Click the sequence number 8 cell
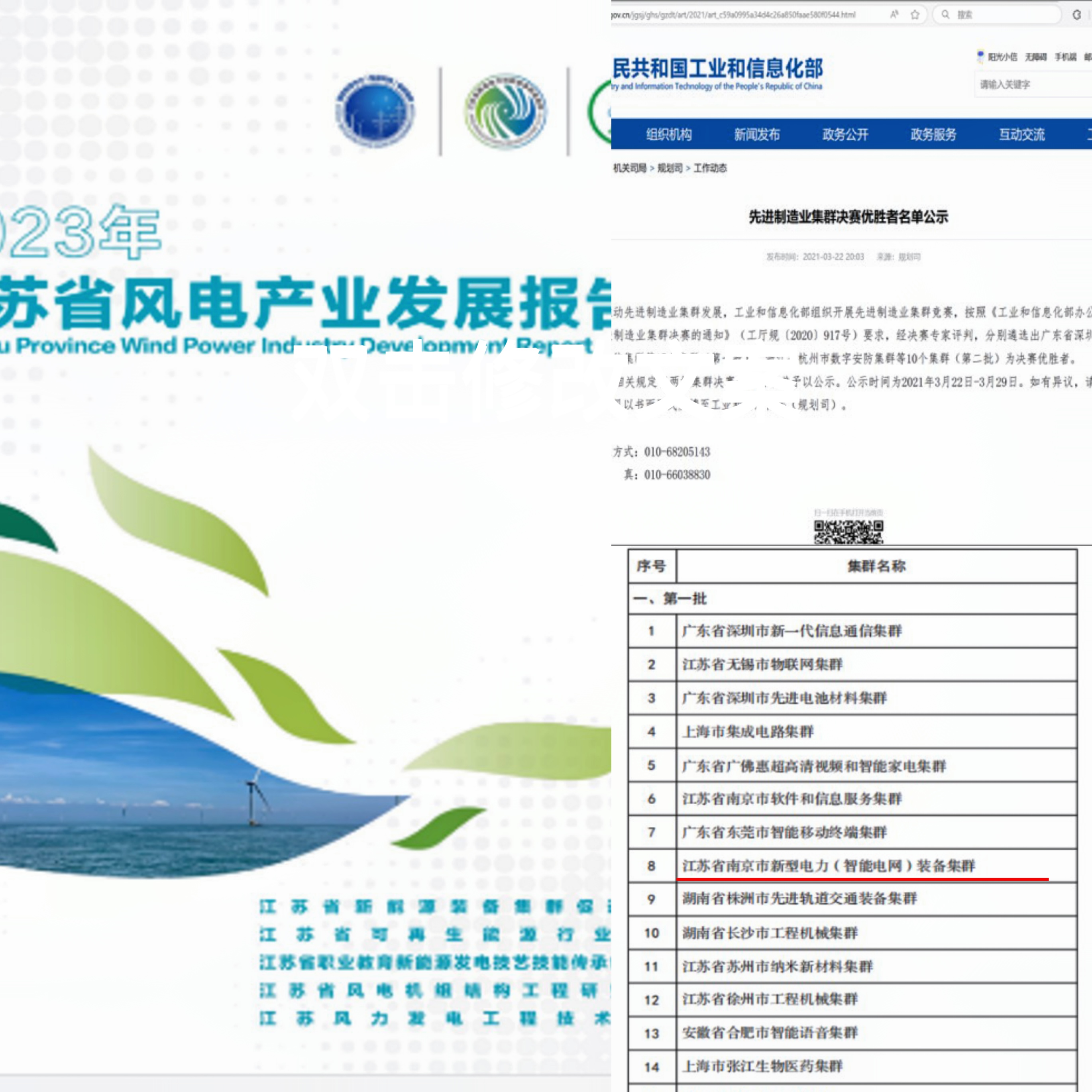The width and height of the screenshot is (1092, 1092). pos(651,865)
